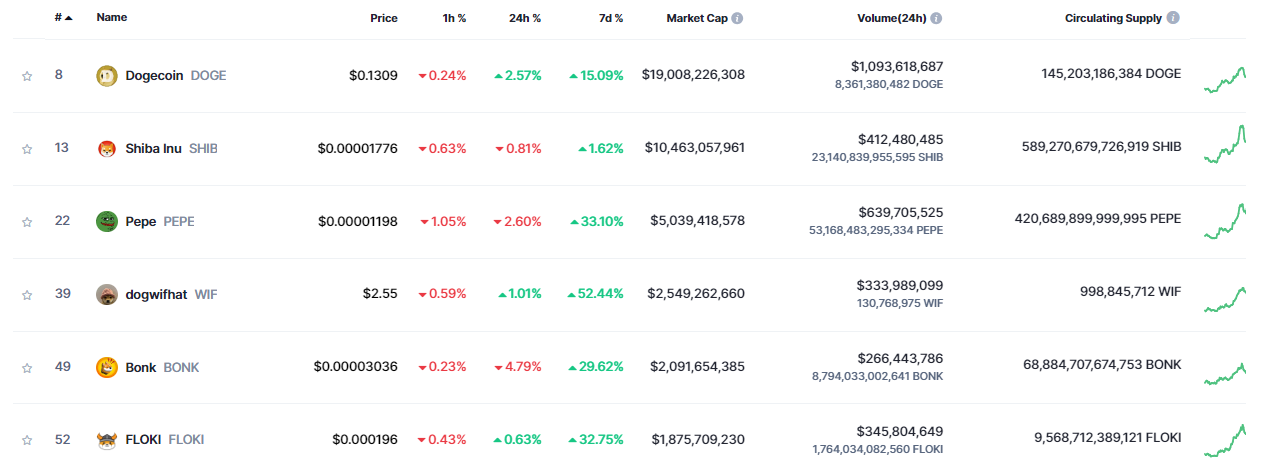Click the Bonk coin logo icon
The image size is (1271, 473).
[106, 367]
